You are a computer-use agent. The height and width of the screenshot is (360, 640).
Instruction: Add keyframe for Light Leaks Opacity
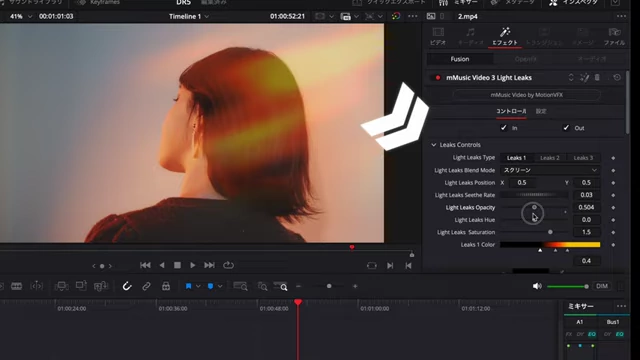coord(613,207)
